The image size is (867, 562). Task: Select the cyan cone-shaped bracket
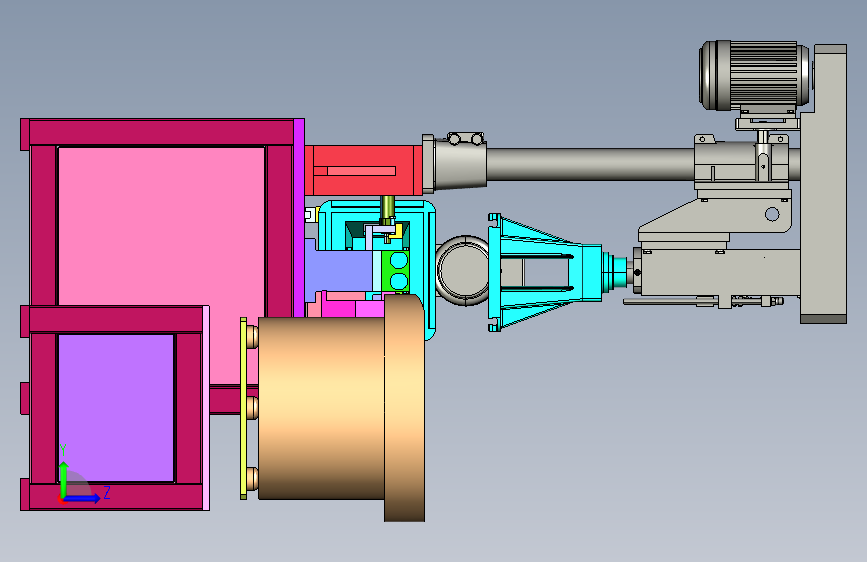(545, 273)
